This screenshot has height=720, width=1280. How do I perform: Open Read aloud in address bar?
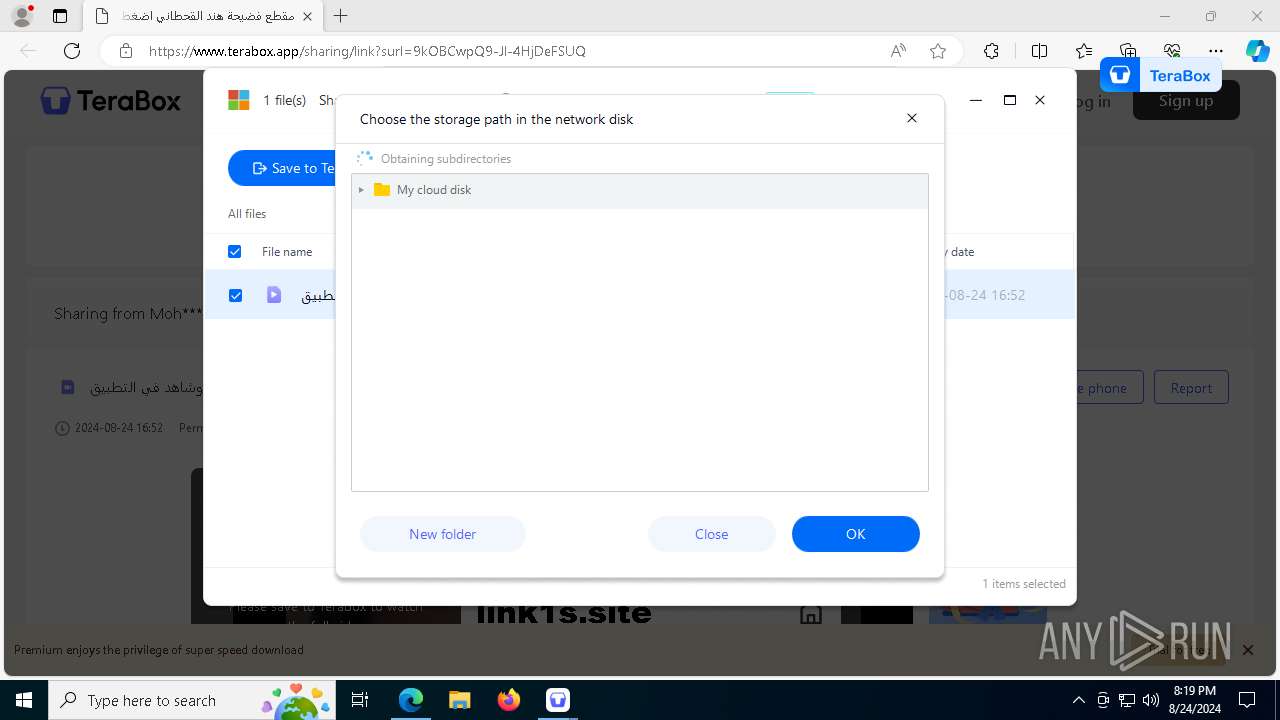point(898,51)
